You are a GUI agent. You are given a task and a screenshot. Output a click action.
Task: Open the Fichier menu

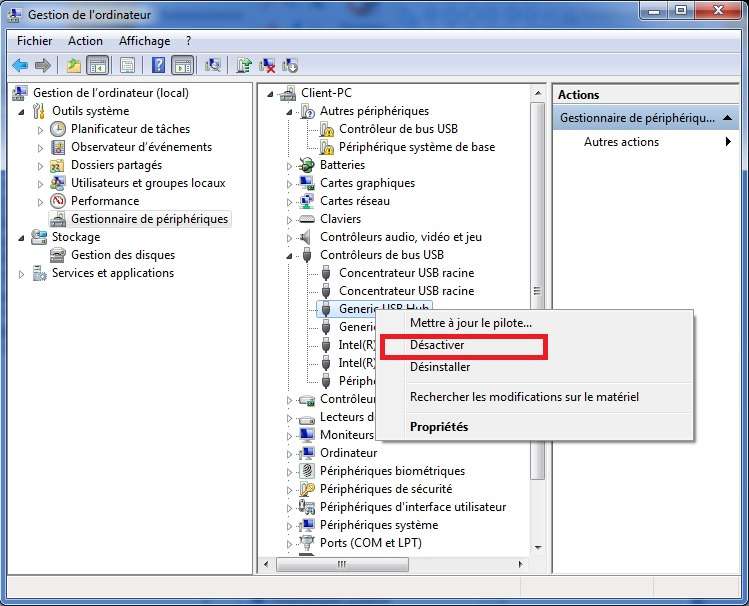pos(34,41)
